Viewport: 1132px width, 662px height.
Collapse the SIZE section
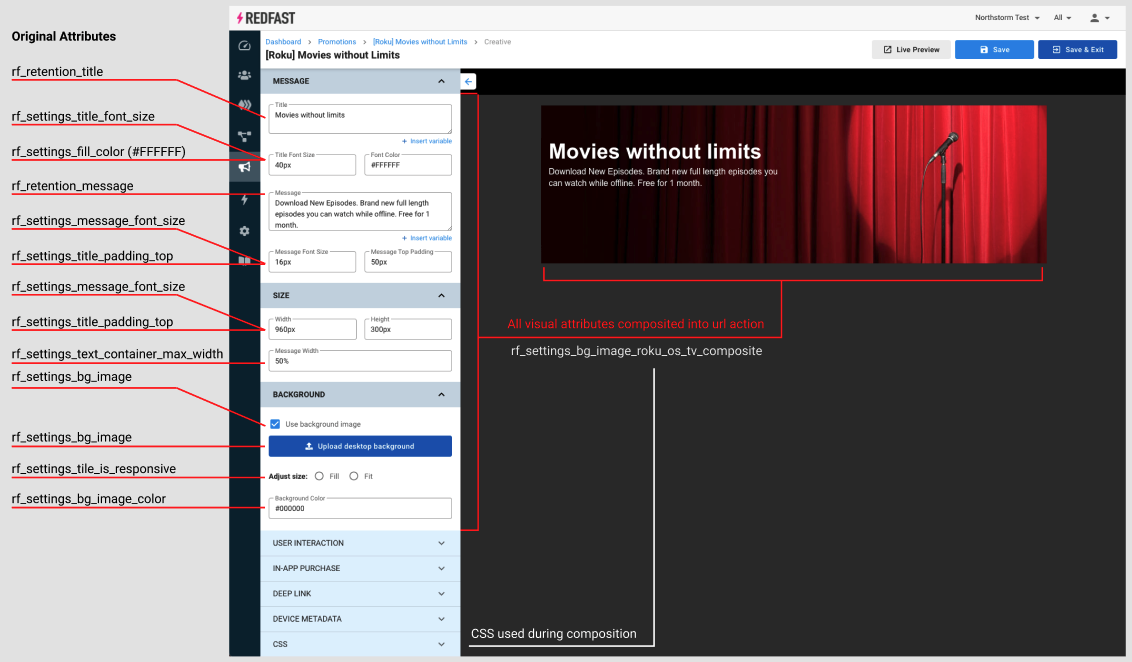coord(360,296)
